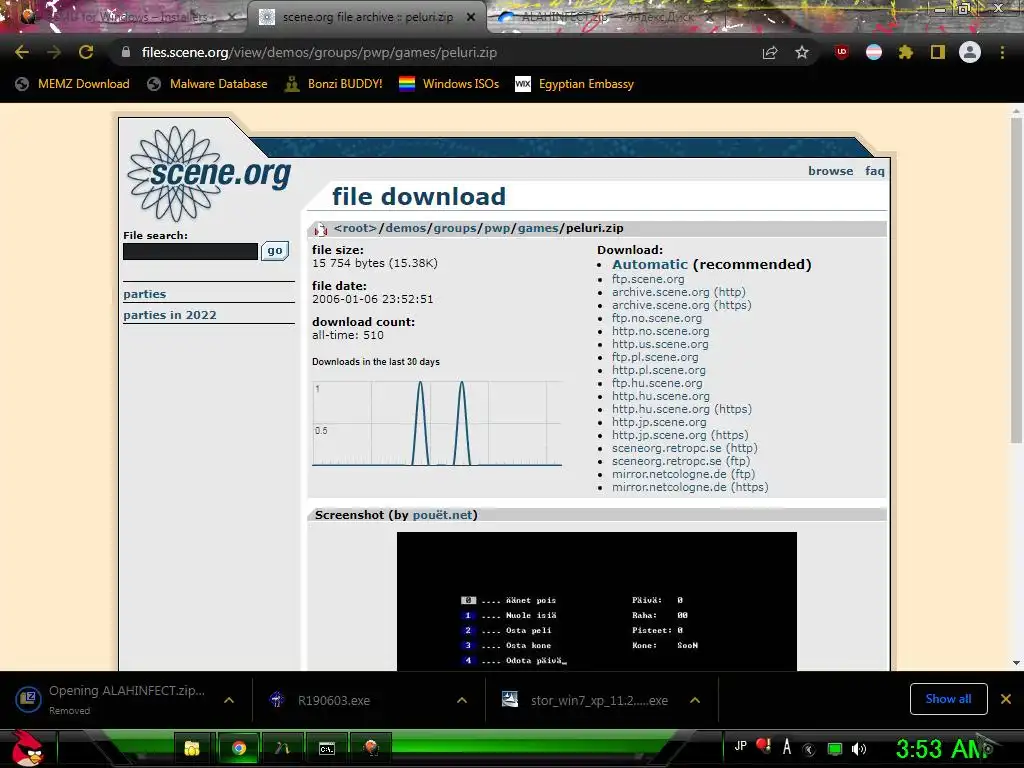Open the Bonzi BUDDY! bookmark
This screenshot has height=768, width=1024.
334,84
